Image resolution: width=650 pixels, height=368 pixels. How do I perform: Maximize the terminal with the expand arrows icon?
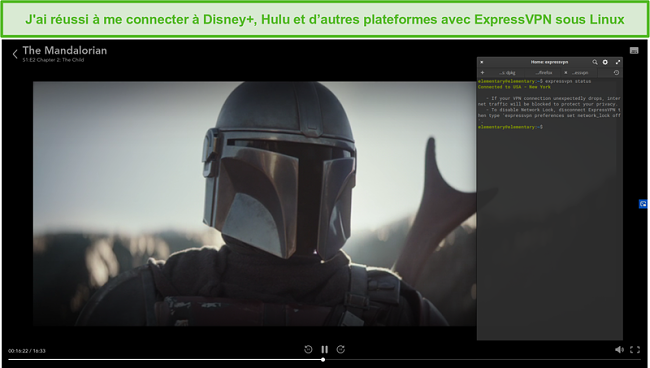point(618,62)
